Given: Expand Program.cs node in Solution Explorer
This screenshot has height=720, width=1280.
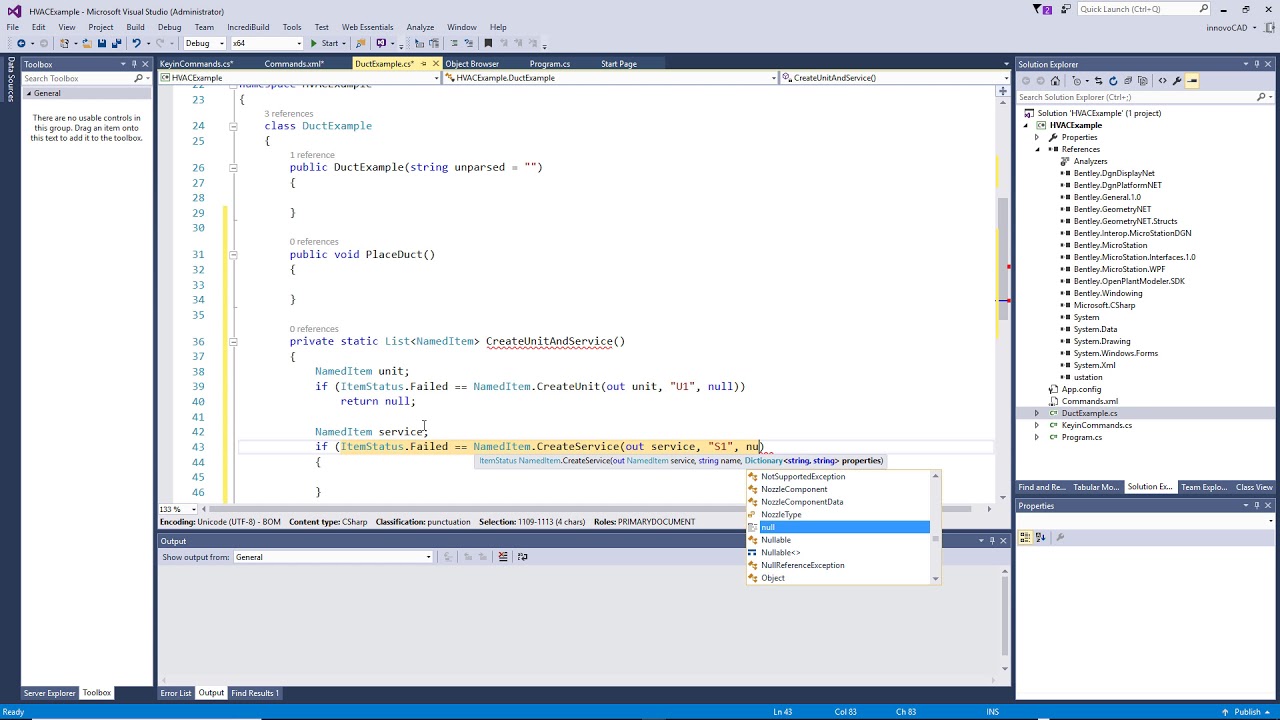Looking at the screenshot, I should 1037,437.
